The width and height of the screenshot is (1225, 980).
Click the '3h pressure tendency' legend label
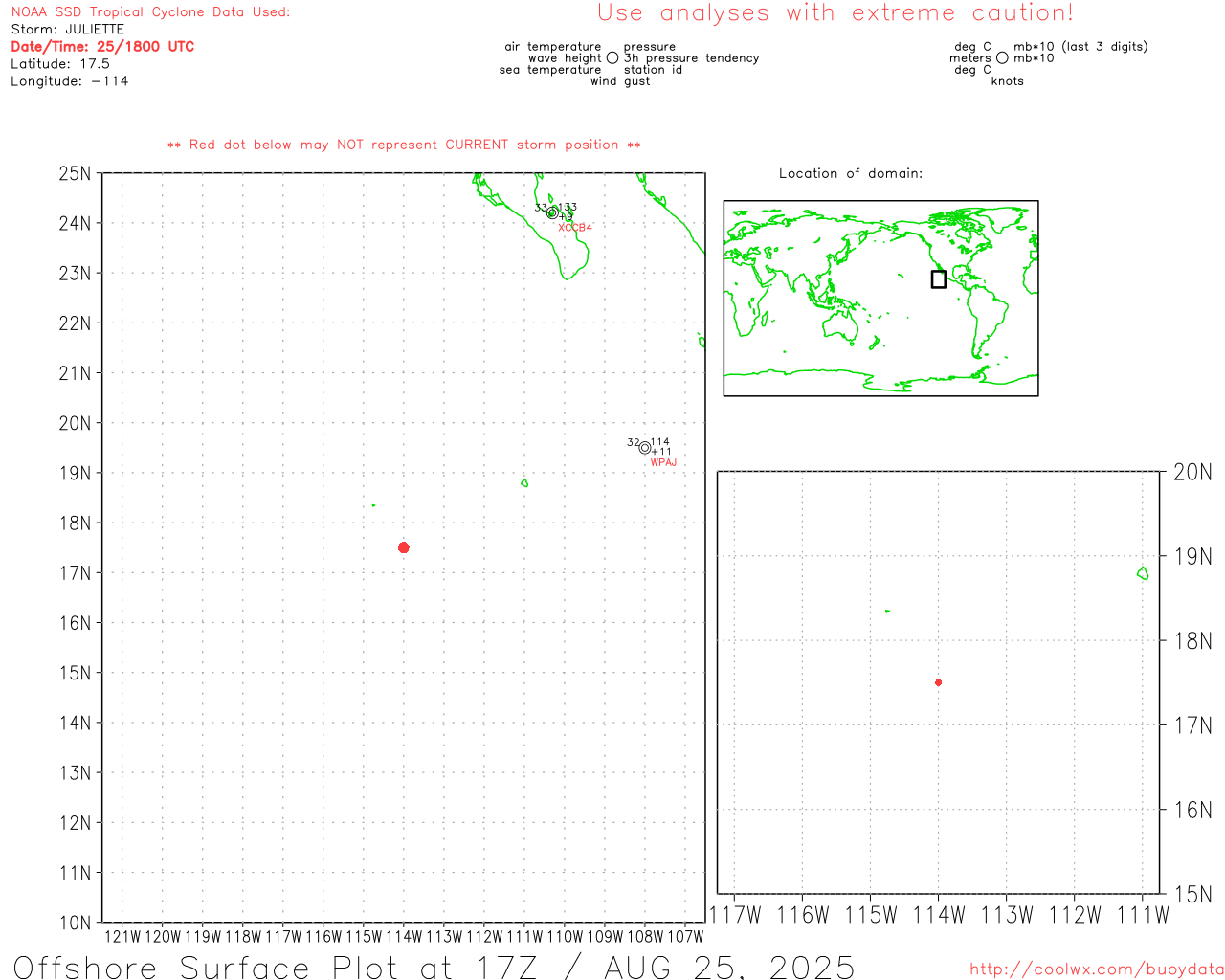pyautogui.click(x=692, y=58)
